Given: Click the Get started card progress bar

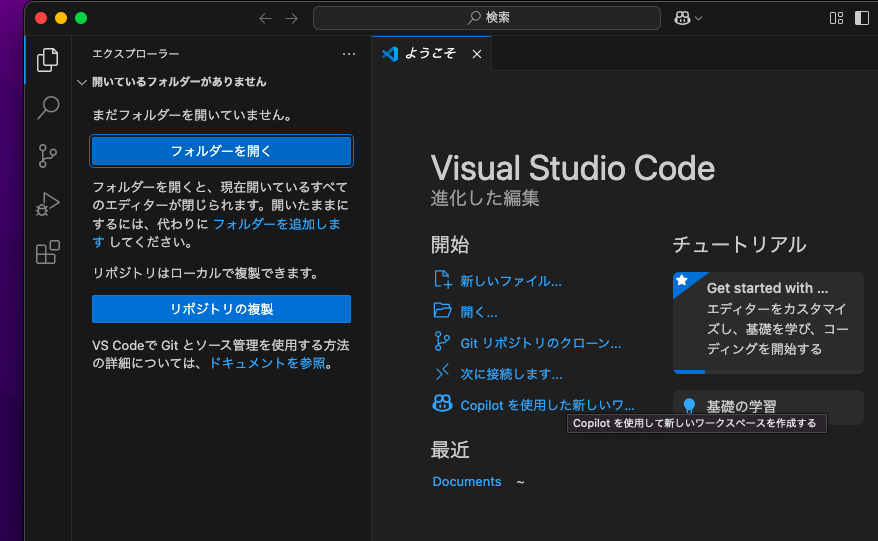Looking at the screenshot, I should click(768, 372).
